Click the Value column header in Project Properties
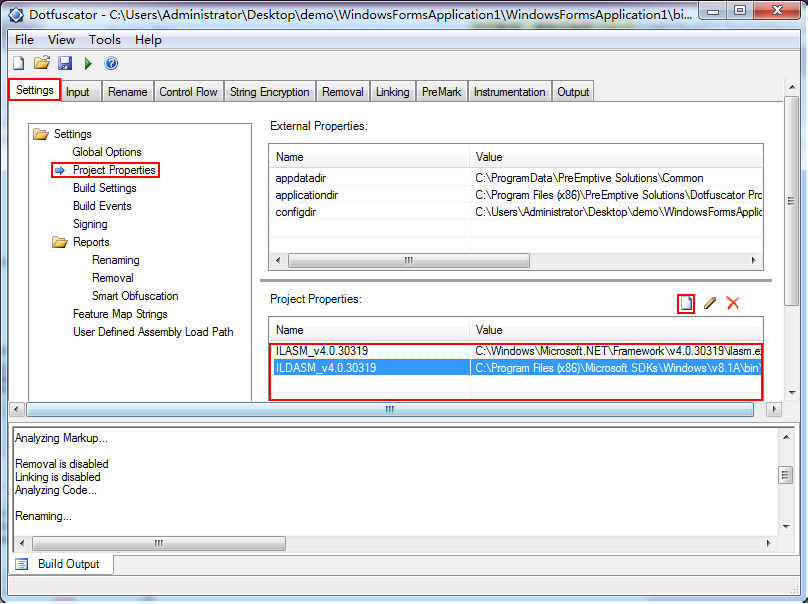Viewport: 808px width, 604px height. pos(616,330)
